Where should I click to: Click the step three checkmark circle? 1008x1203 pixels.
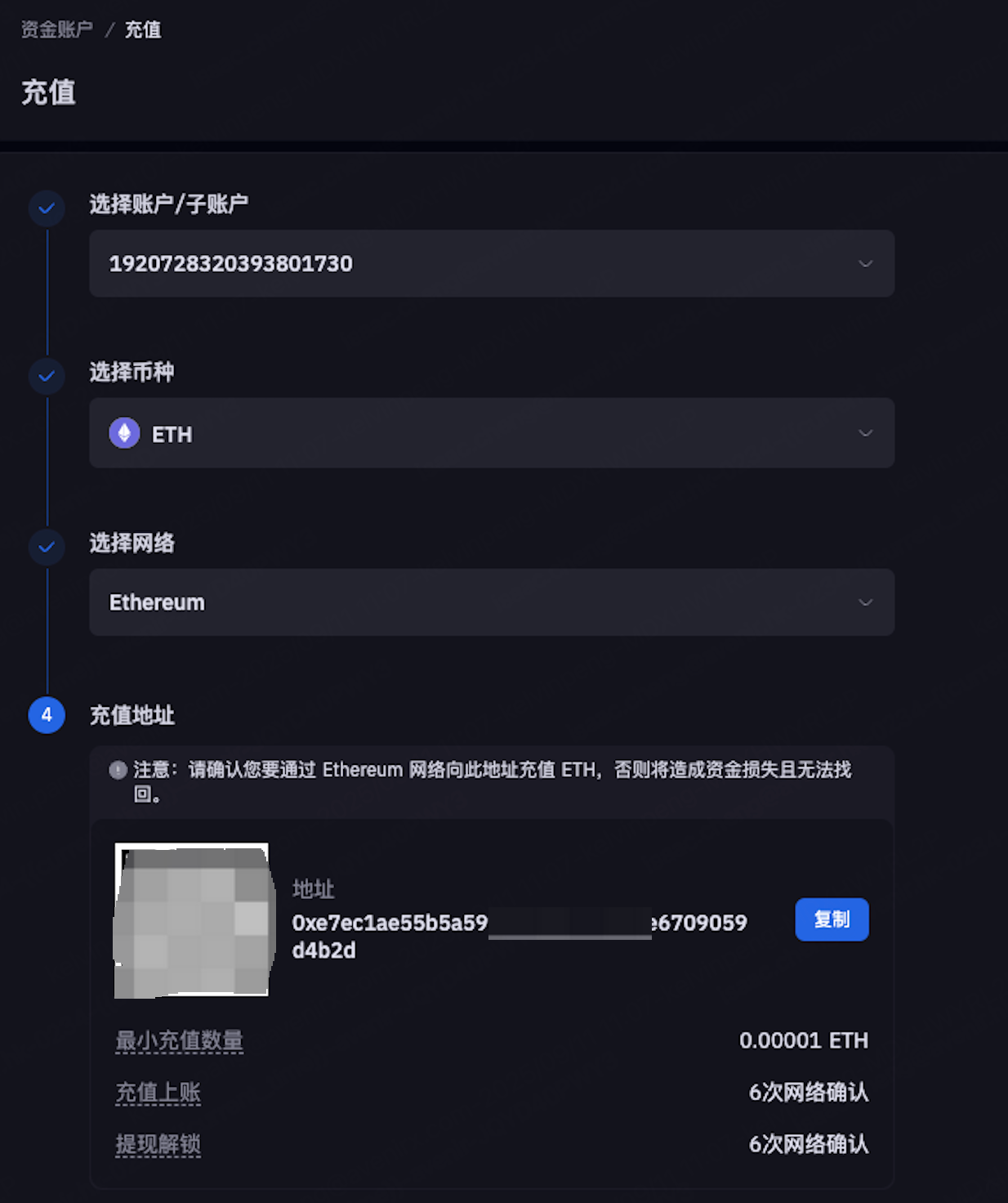tap(47, 547)
